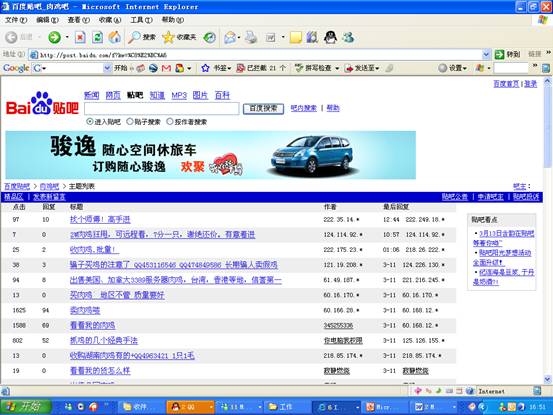Switch to the MP3 tab on Baidu
Viewport: 553px width, 415px height.
(179, 95)
